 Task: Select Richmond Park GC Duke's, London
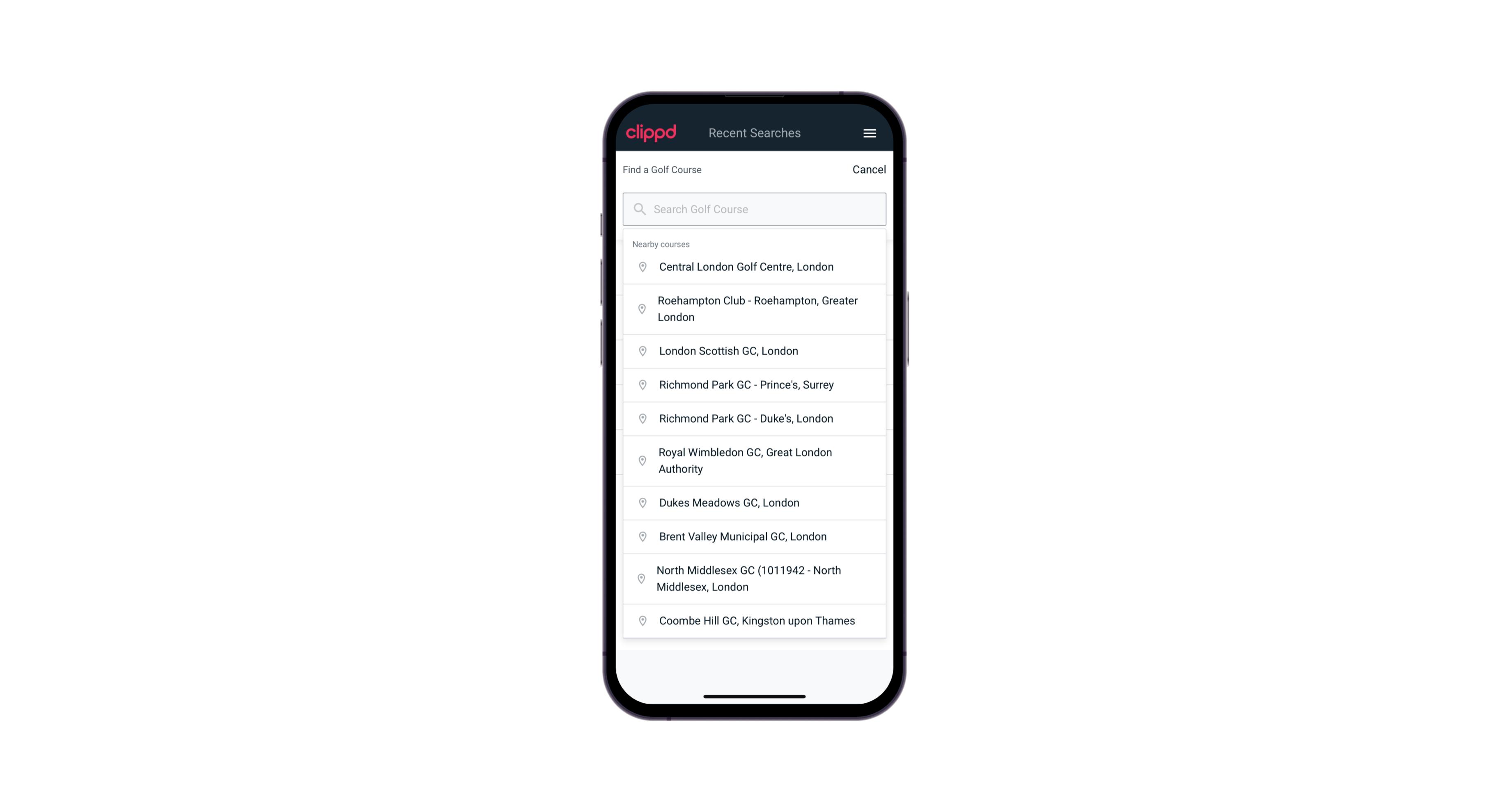tap(754, 418)
